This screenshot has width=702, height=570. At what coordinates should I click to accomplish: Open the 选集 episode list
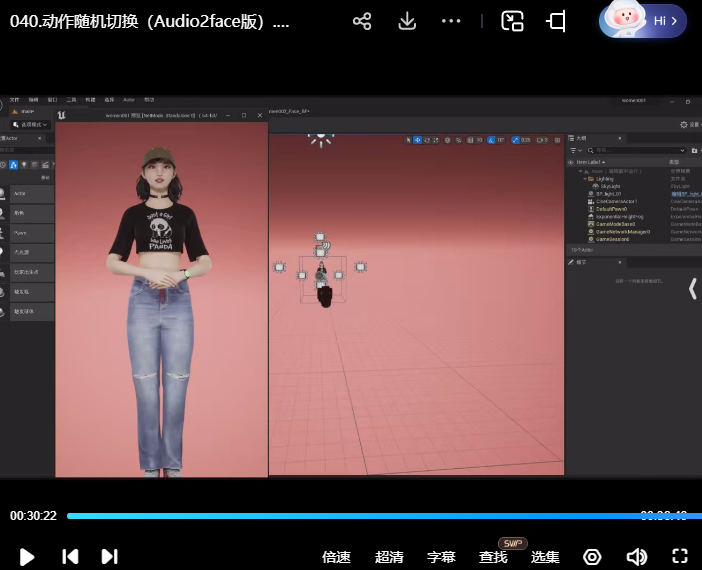(545, 557)
